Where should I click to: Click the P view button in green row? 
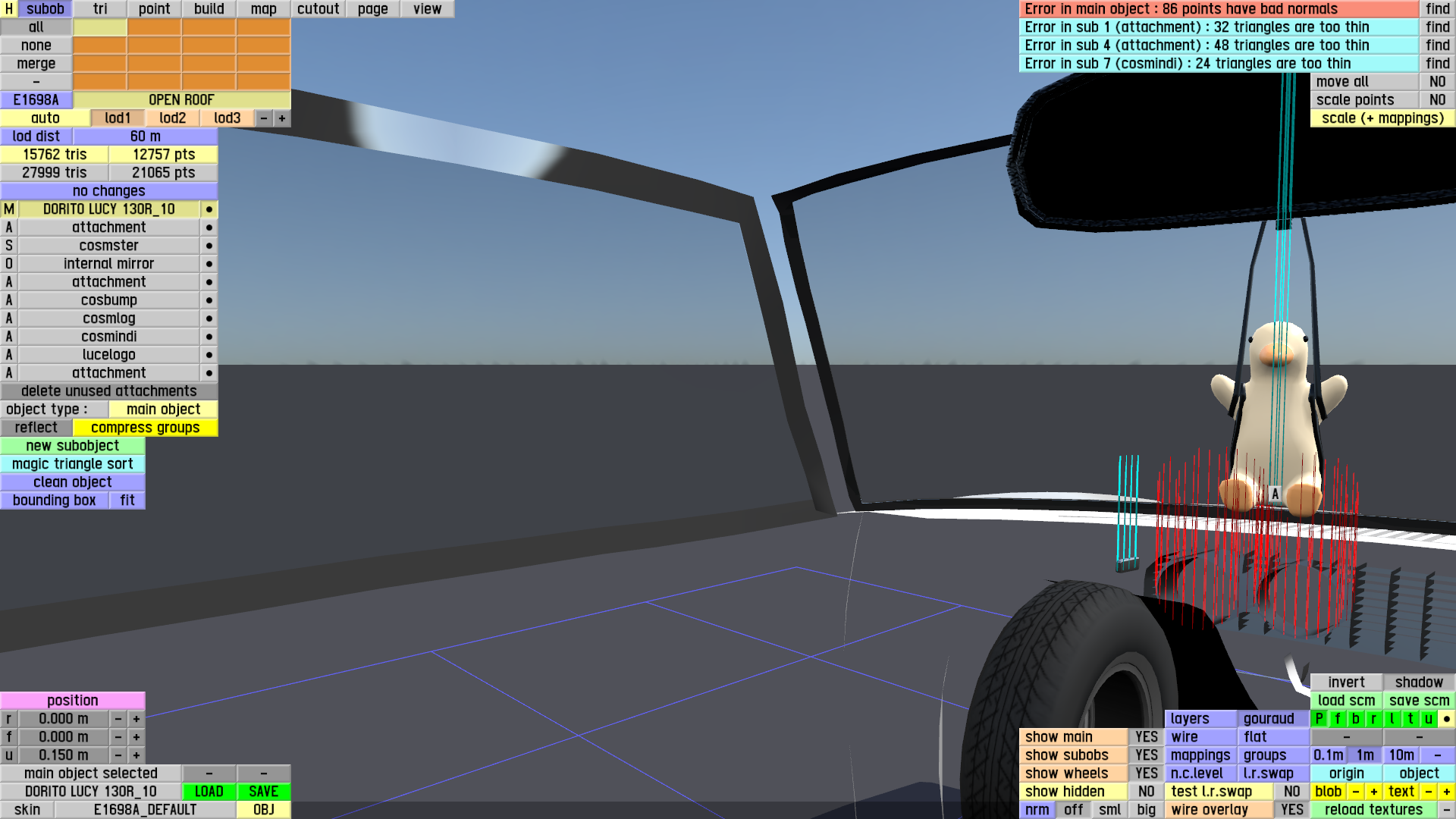[x=1319, y=719]
